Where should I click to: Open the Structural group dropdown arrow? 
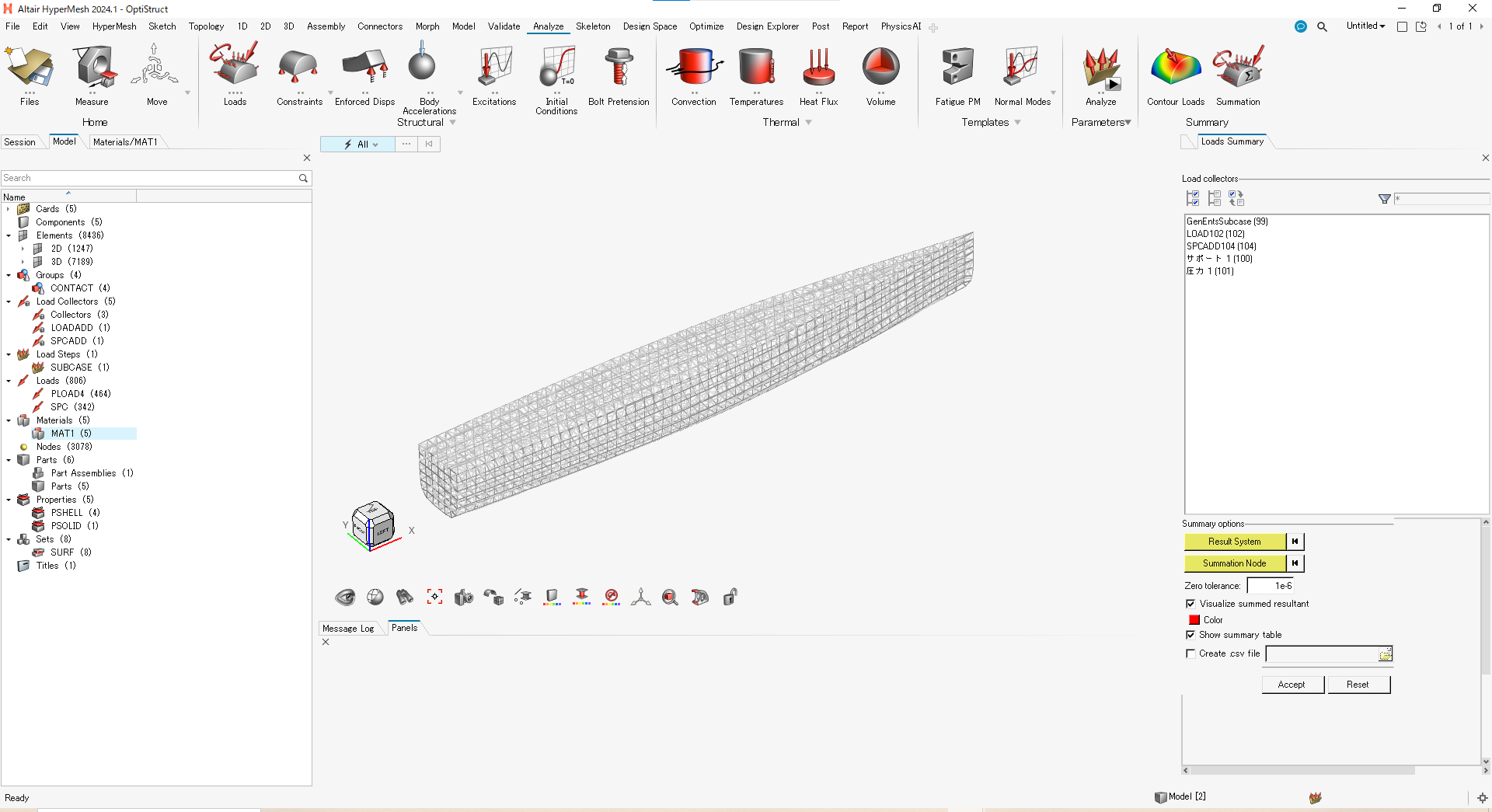click(453, 123)
